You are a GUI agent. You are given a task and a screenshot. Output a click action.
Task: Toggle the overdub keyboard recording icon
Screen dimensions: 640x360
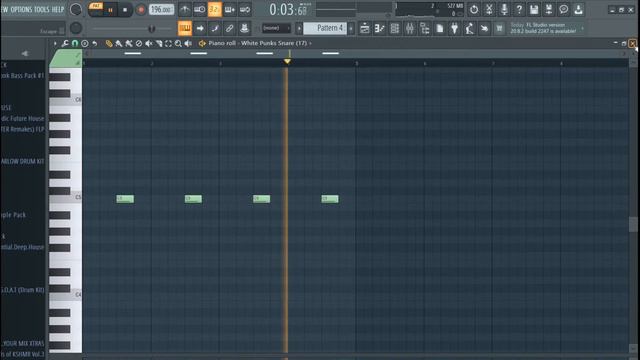[229, 9]
